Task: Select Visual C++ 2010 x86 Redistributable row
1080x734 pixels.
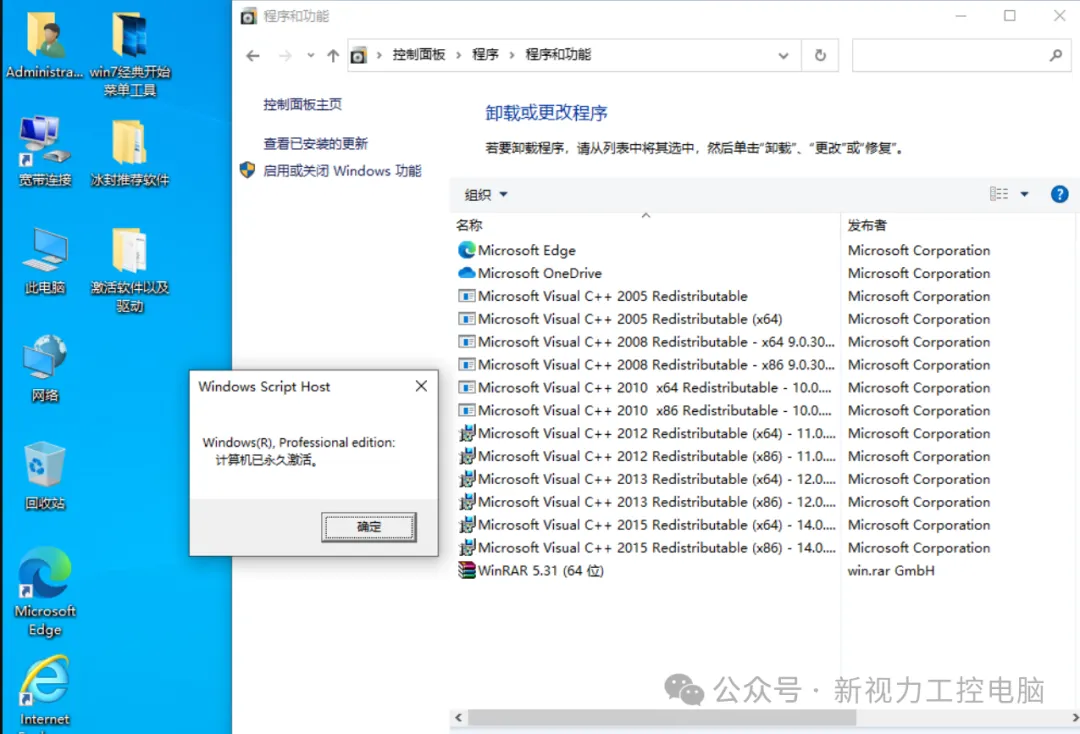Action: [645, 410]
